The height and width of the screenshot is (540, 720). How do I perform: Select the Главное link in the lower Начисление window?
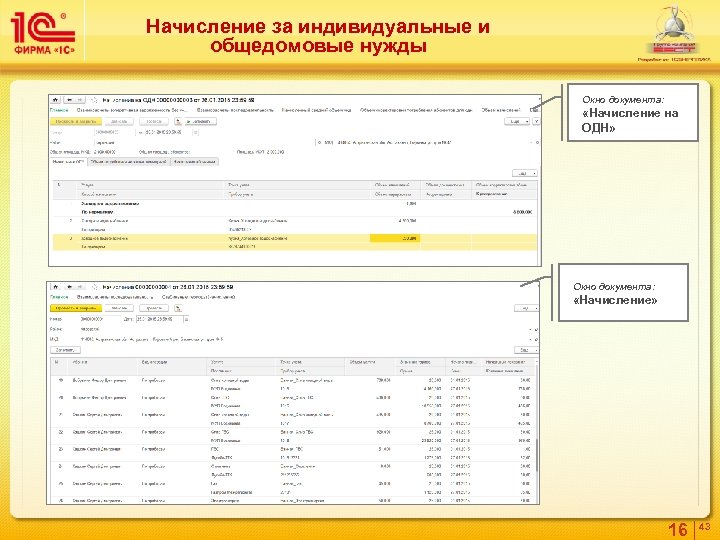click(x=59, y=297)
